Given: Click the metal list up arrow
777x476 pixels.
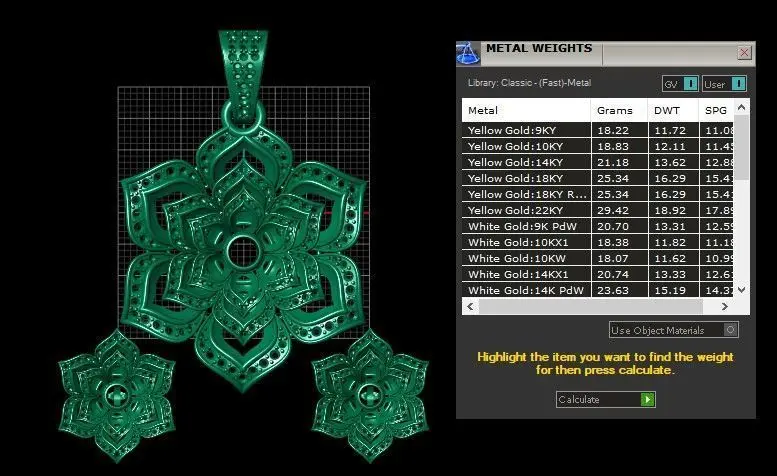Looking at the screenshot, I should [741, 107].
